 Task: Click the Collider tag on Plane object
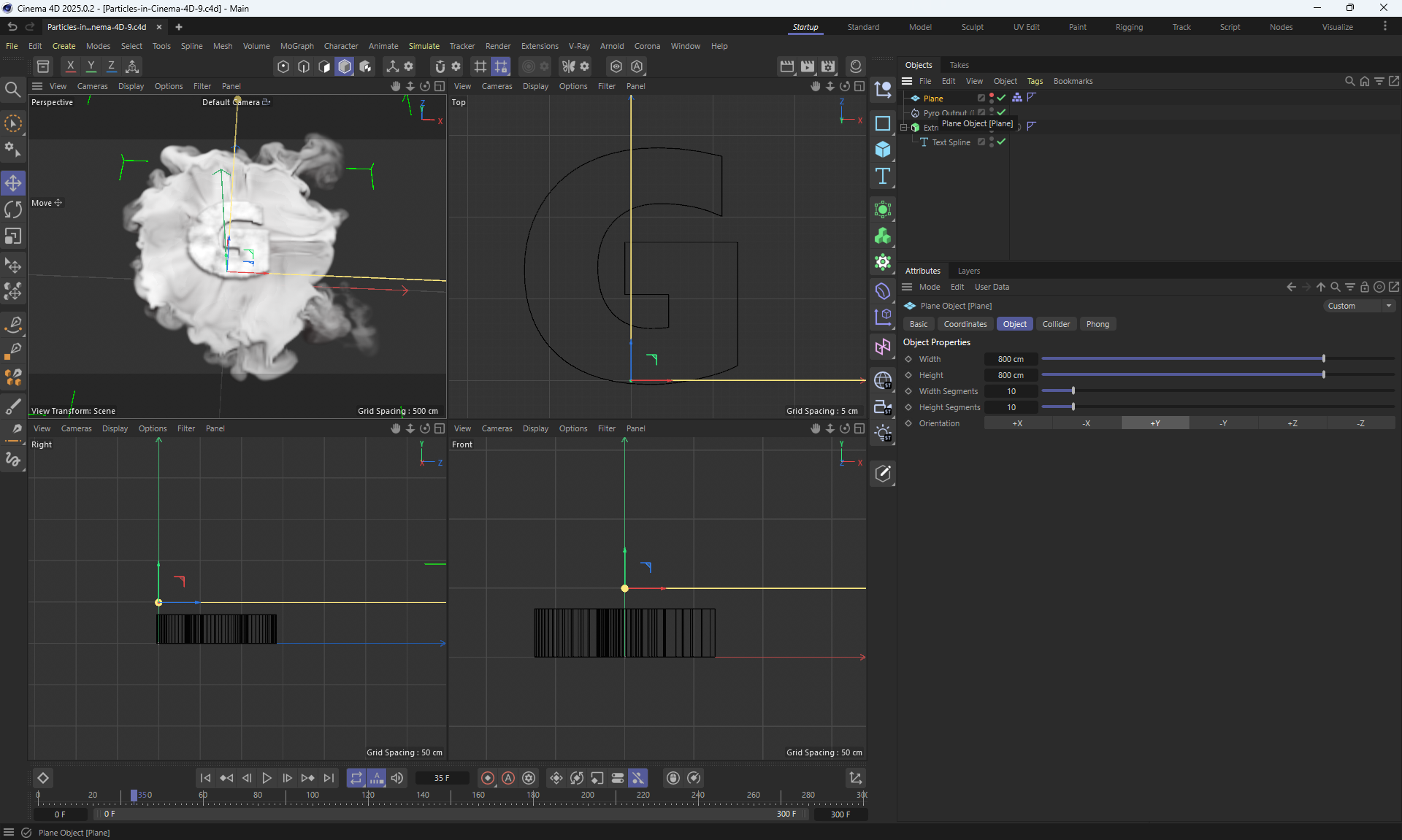1016,98
